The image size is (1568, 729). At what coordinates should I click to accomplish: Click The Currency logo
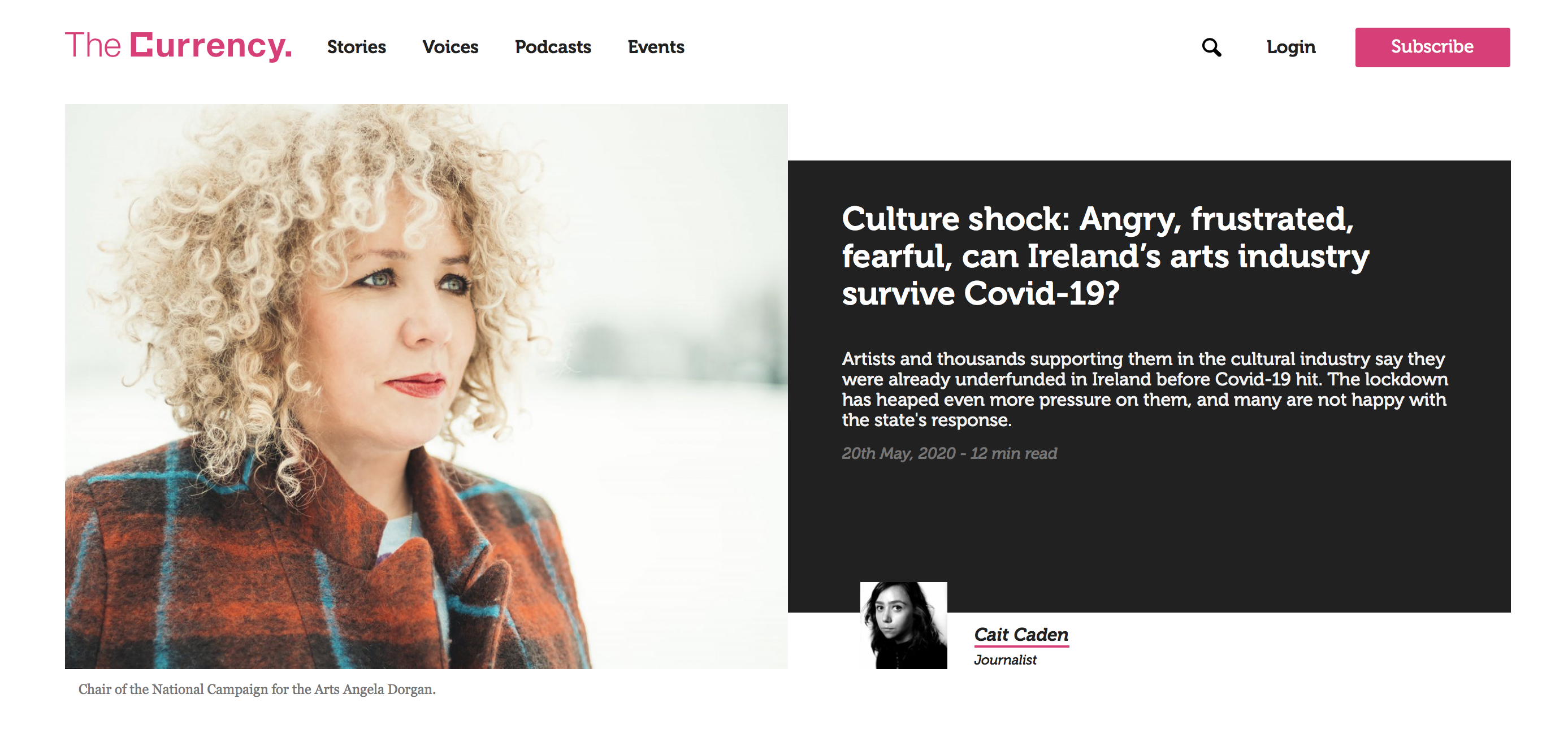click(x=179, y=46)
